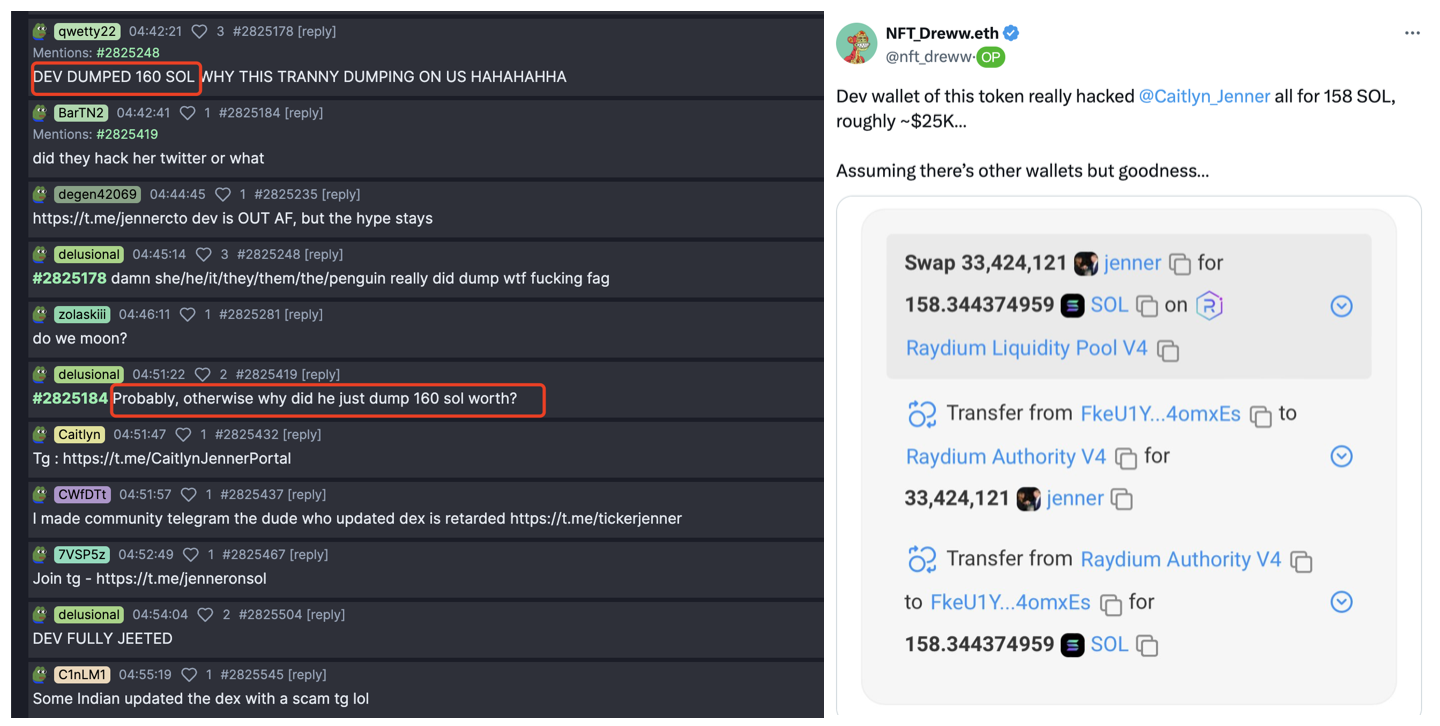
Task: Copy Raydium Liquidity Pool V4 address
Action: [x=1167, y=350]
